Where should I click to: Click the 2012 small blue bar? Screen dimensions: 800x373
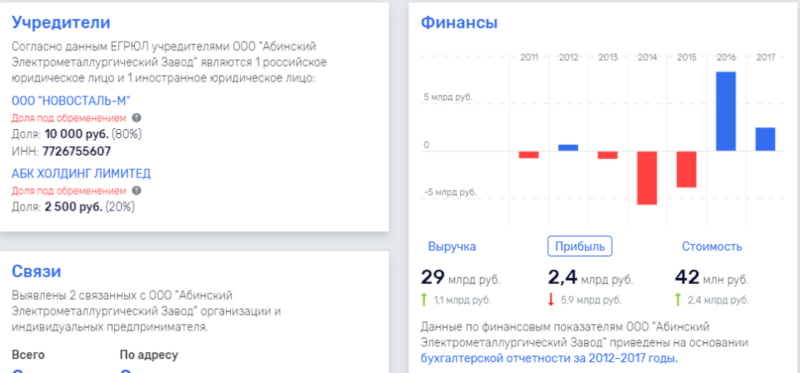568,148
